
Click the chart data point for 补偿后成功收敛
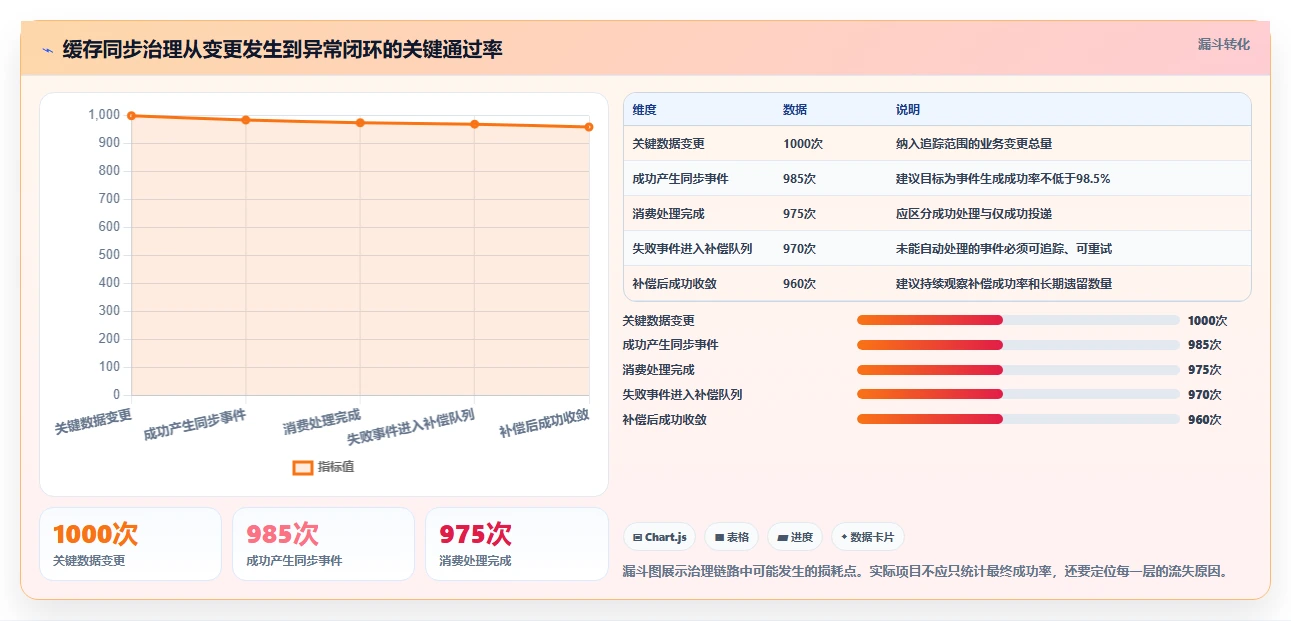(589, 127)
